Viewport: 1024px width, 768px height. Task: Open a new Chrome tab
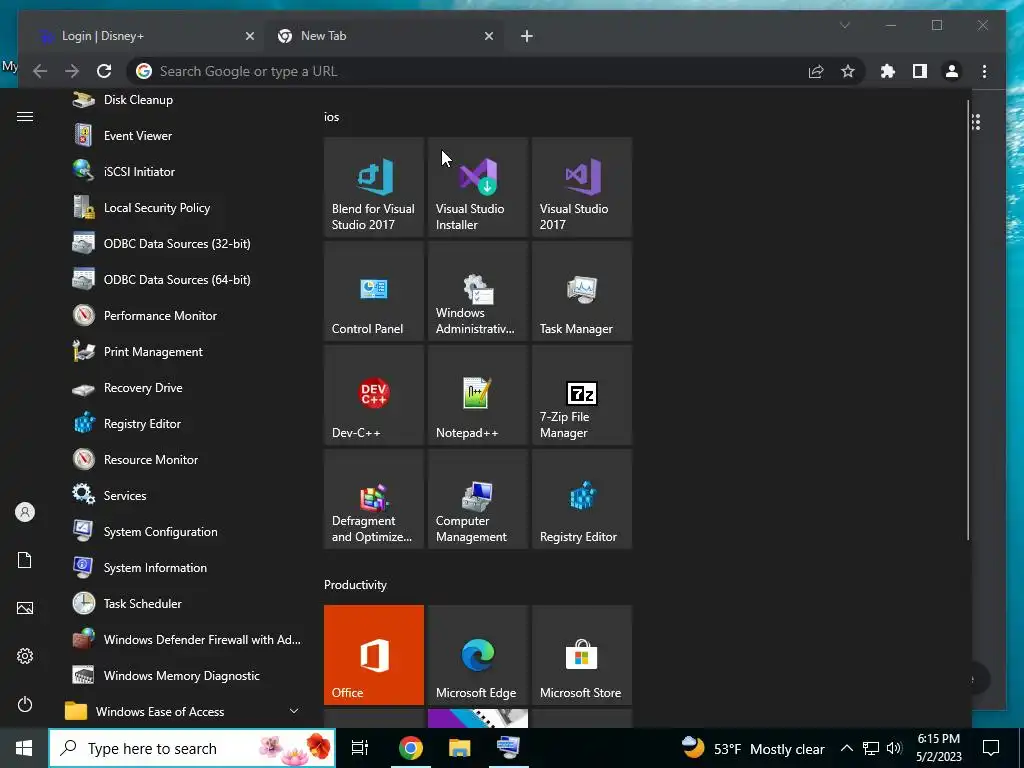click(x=526, y=37)
